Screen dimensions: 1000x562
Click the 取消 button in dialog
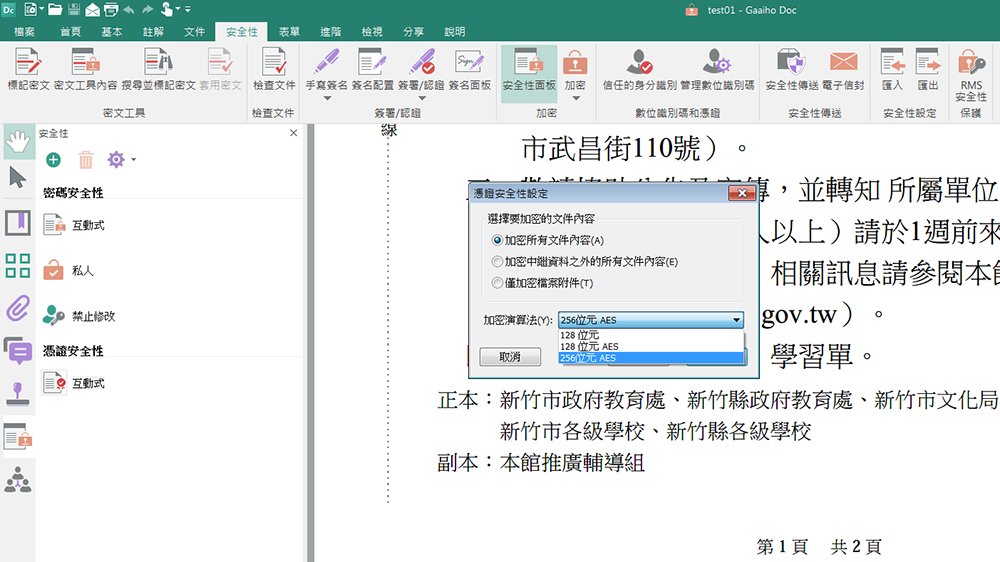pyautogui.click(x=510, y=357)
